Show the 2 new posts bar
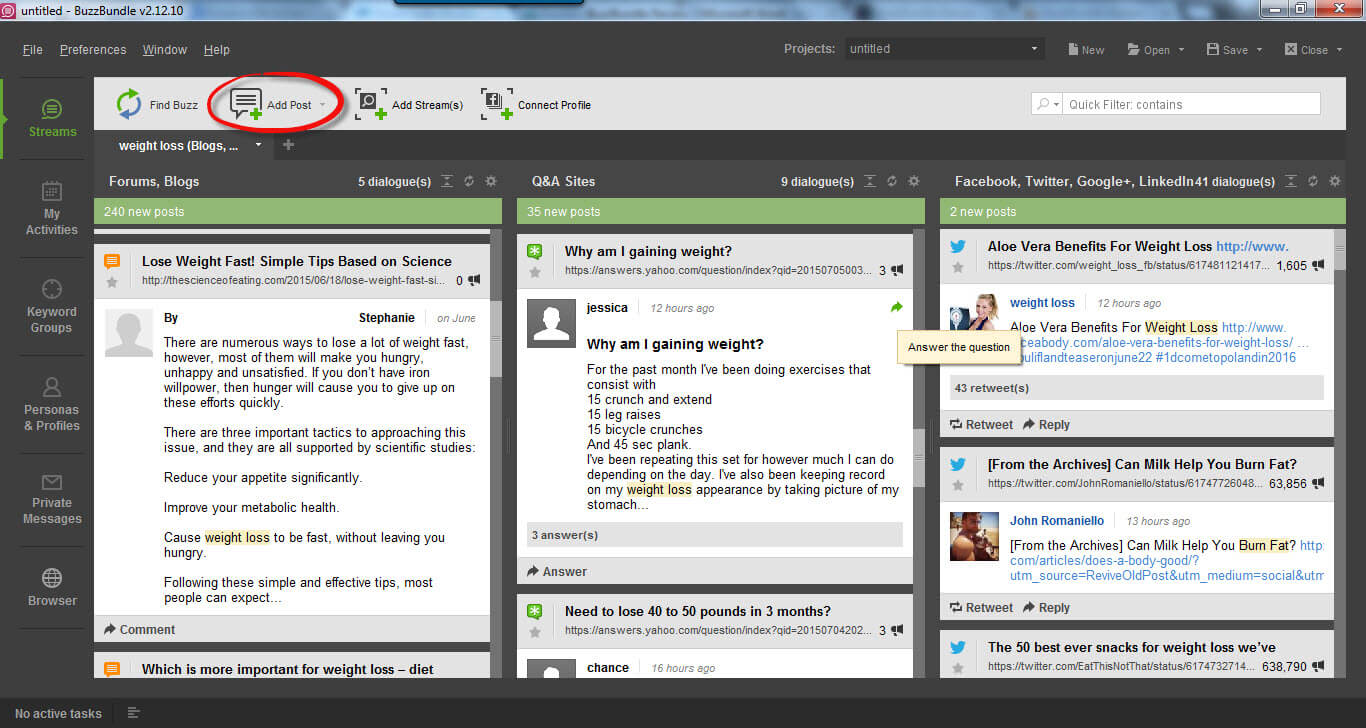This screenshot has width=1366, height=728. 1141,211
